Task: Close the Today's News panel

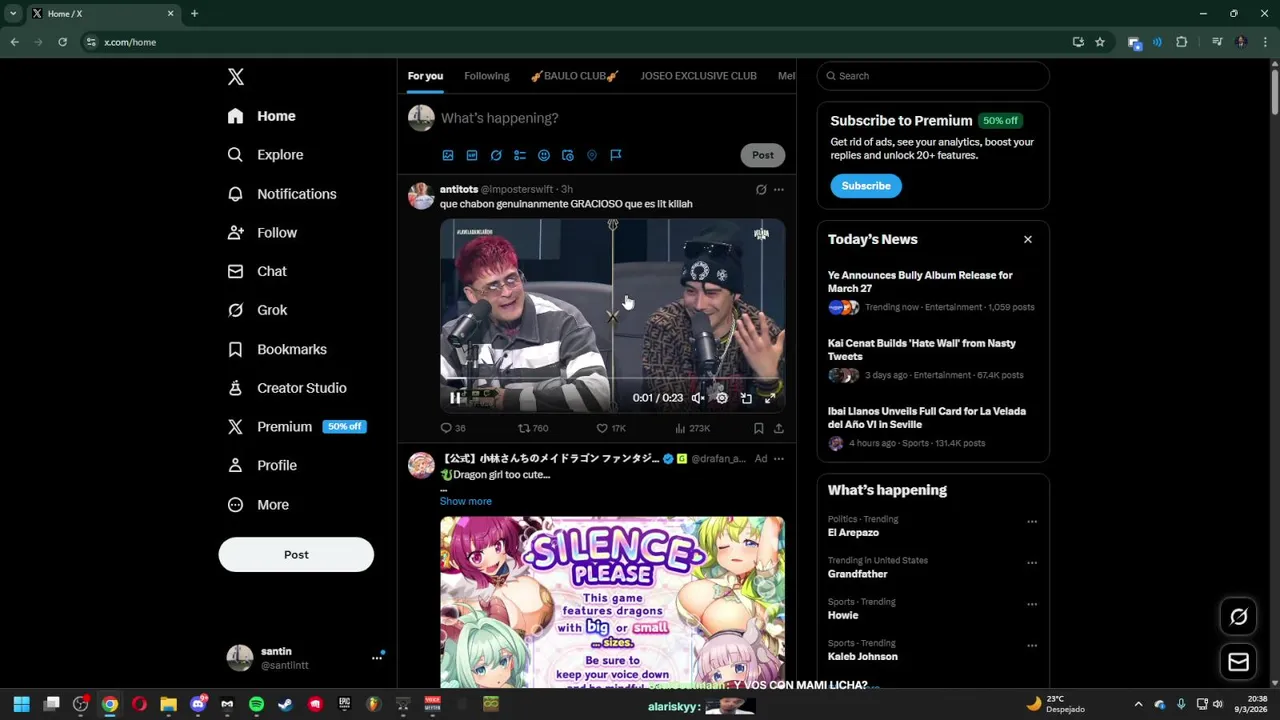Action: [1027, 239]
